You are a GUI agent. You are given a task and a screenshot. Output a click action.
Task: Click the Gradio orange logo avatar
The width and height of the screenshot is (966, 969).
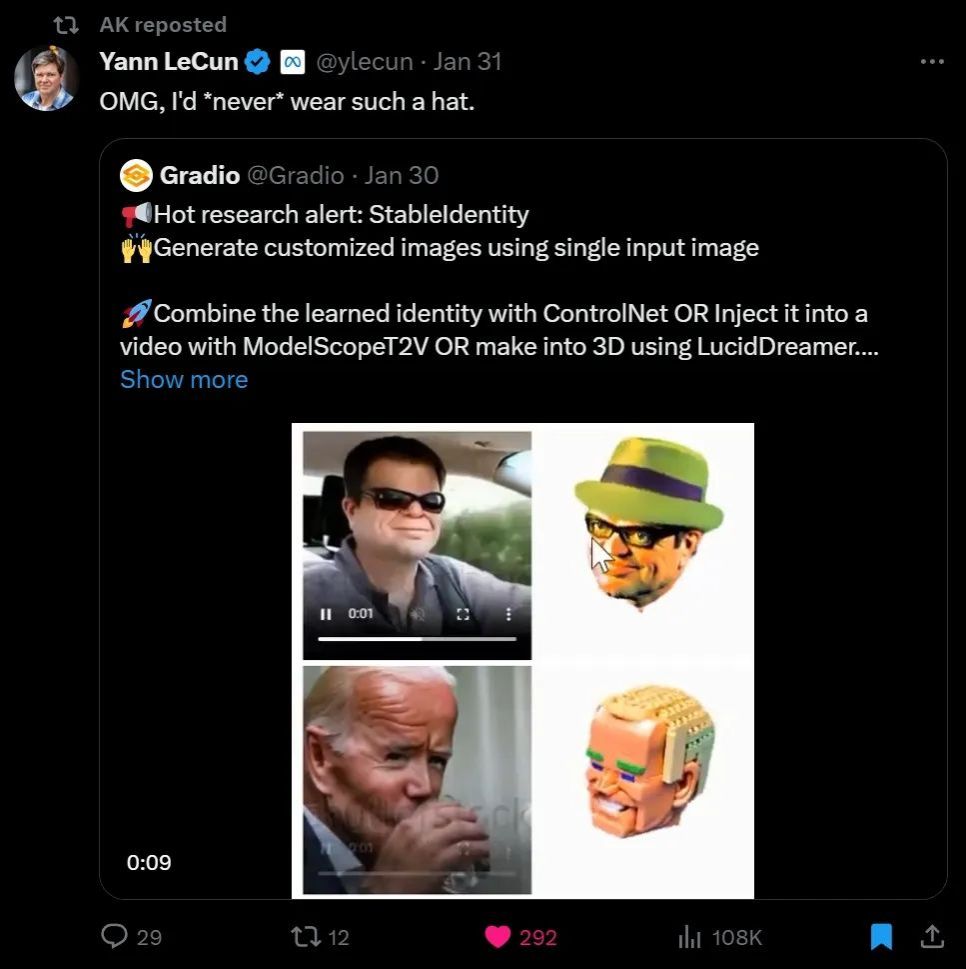[136, 176]
